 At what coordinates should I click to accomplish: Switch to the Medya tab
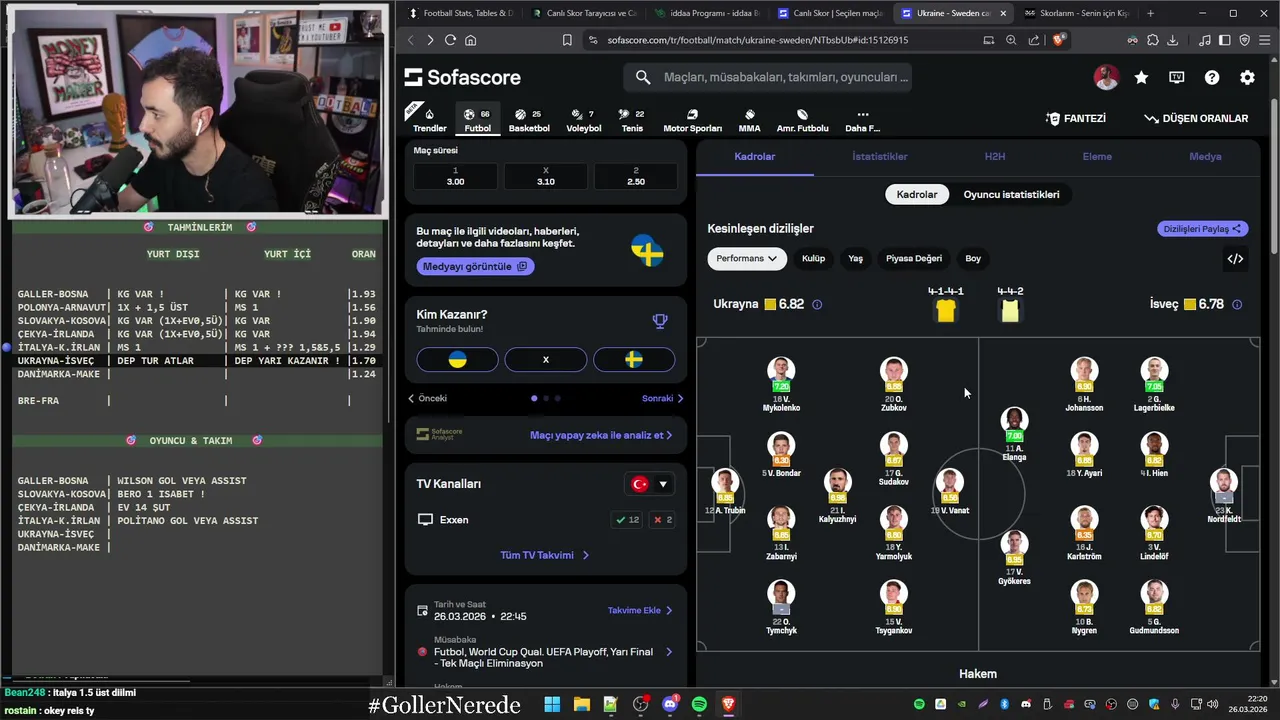coord(1205,157)
